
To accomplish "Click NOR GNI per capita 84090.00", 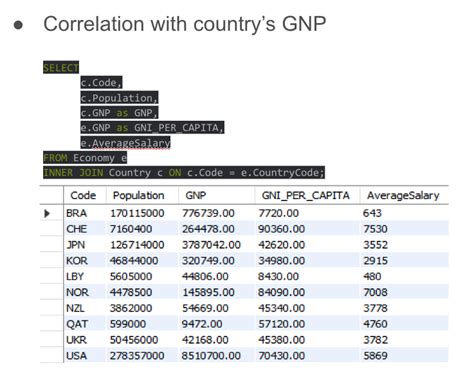I will click(x=281, y=292).
